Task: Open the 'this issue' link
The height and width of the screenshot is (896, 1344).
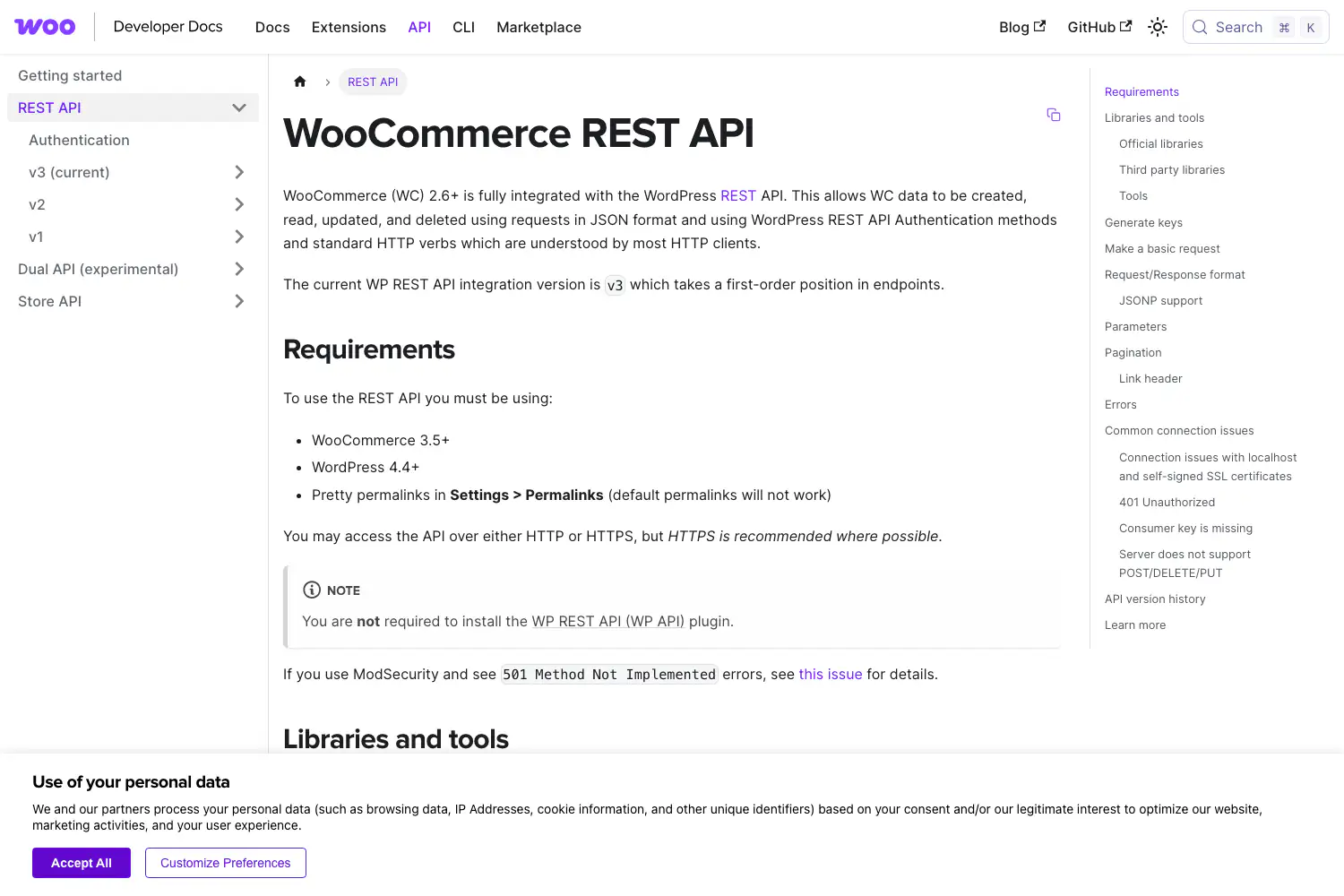Action: (831, 674)
